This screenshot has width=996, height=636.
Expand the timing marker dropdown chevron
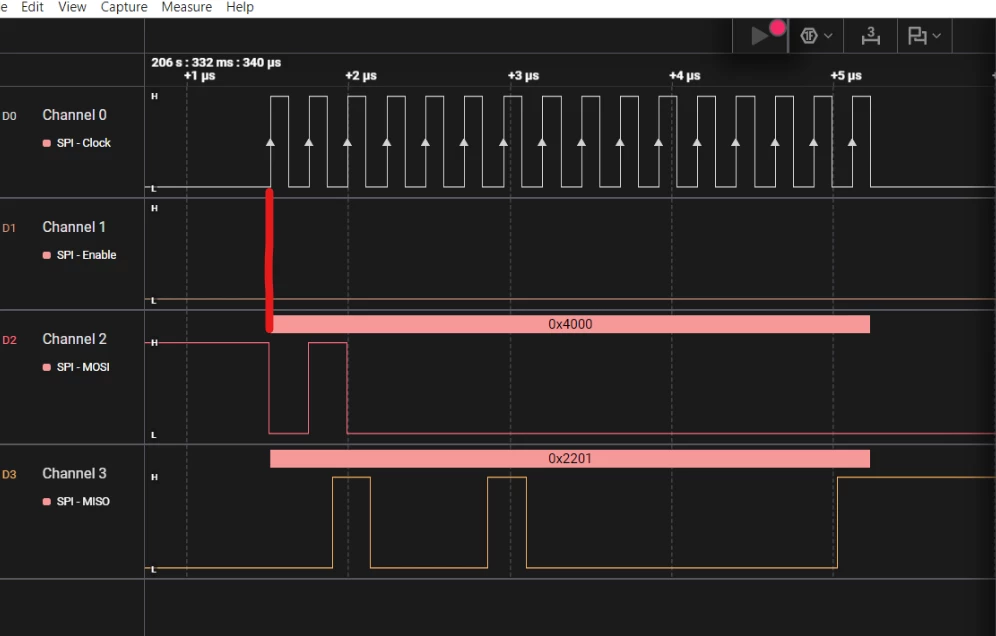click(x=937, y=36)
